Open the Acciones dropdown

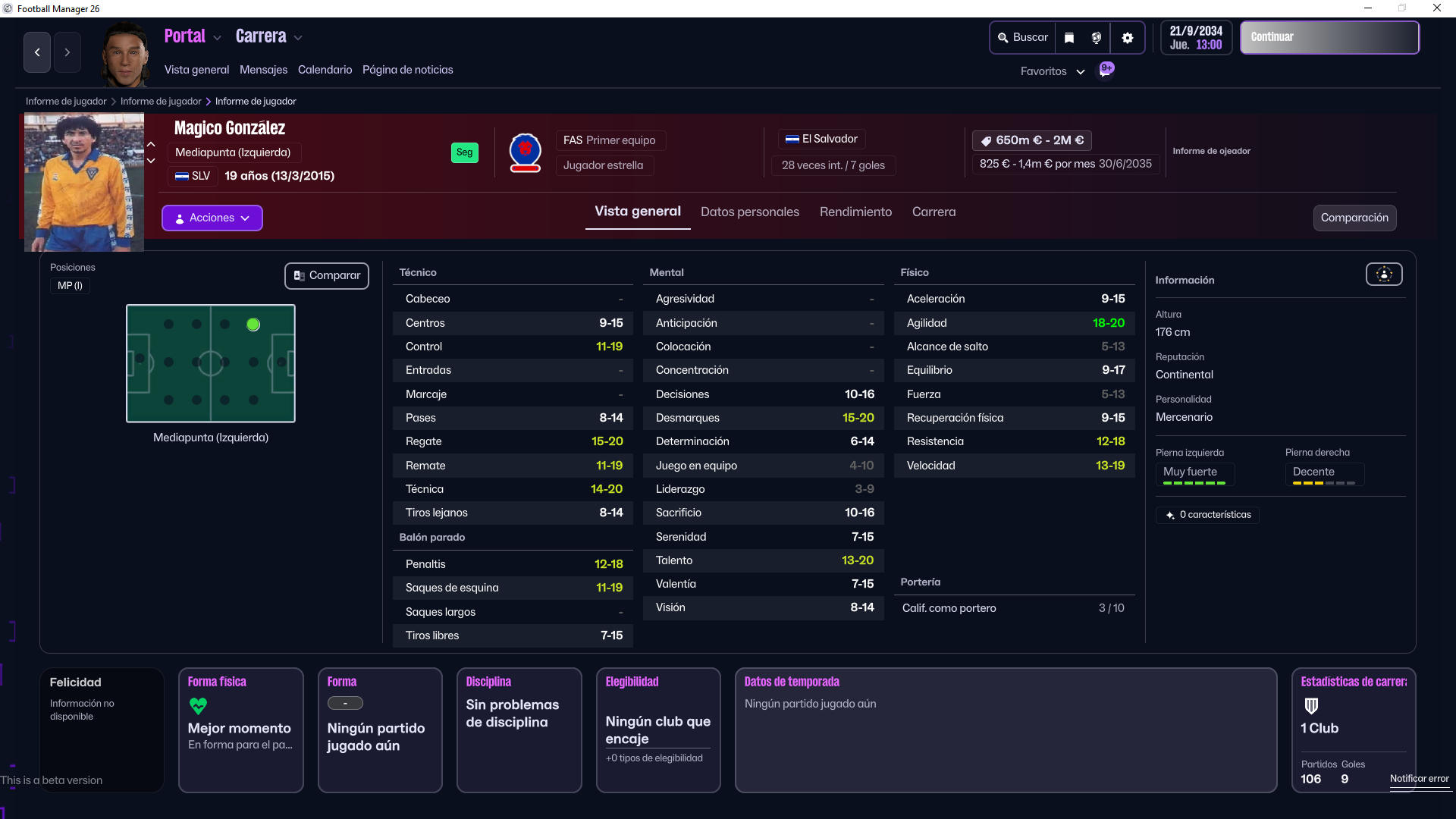click(212, 218)
